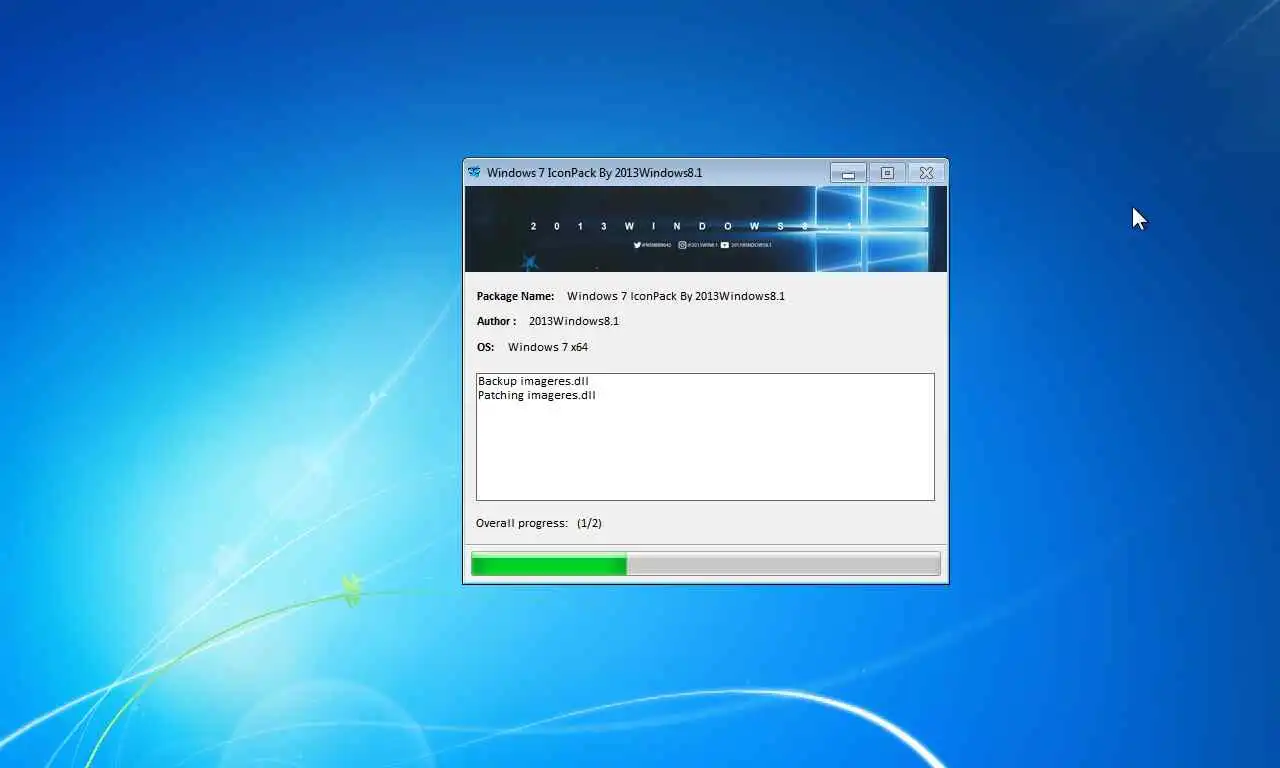Click the package name value text
The height and width of the screenshot is (768, 1280).
click(x=676, y=296)
